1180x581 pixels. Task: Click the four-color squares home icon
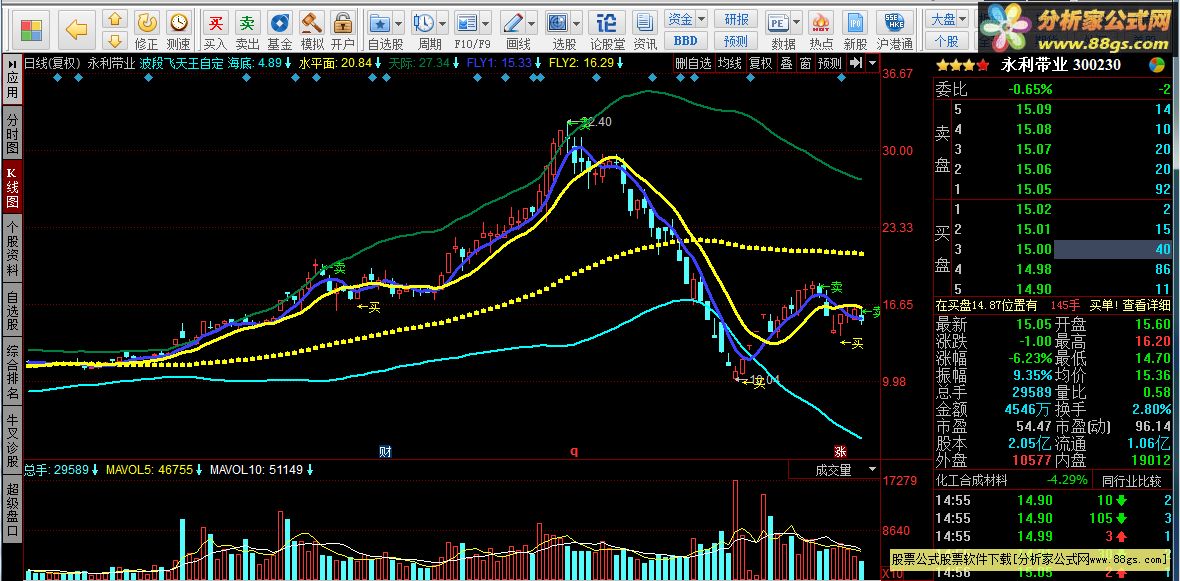tap(31, 30)
